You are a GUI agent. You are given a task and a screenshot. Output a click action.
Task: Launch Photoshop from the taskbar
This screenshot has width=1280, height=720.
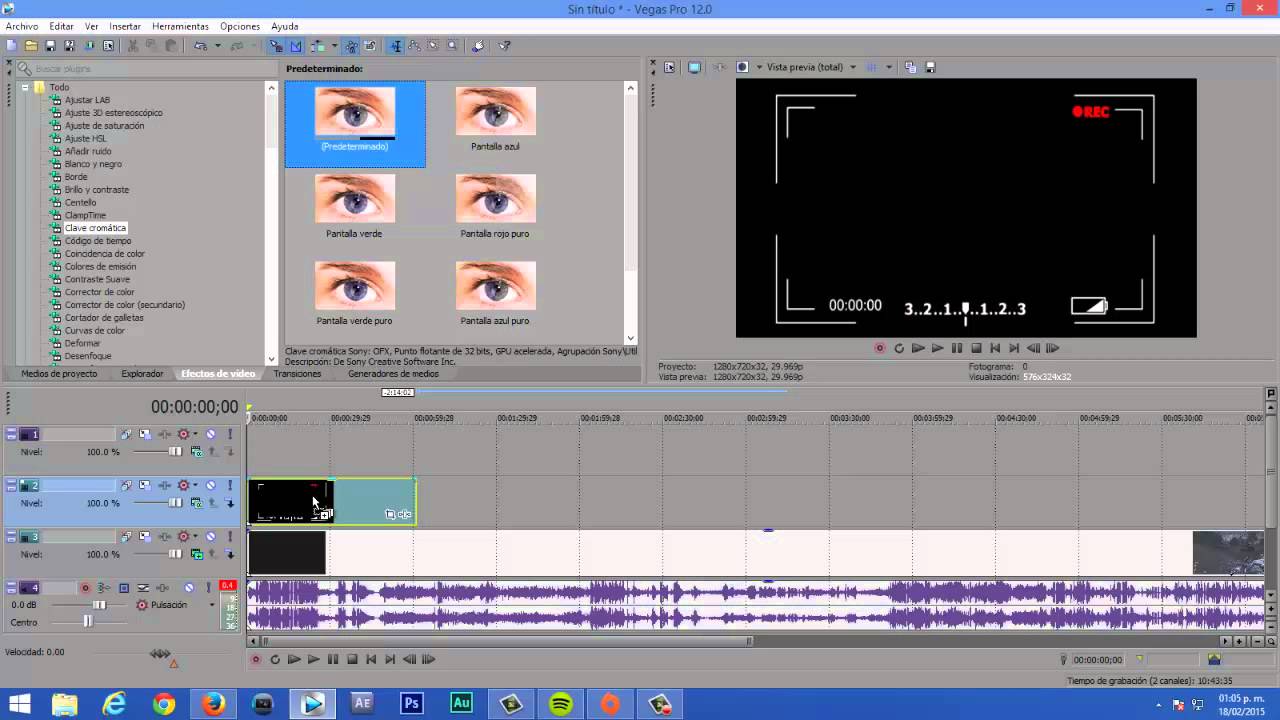411,703
